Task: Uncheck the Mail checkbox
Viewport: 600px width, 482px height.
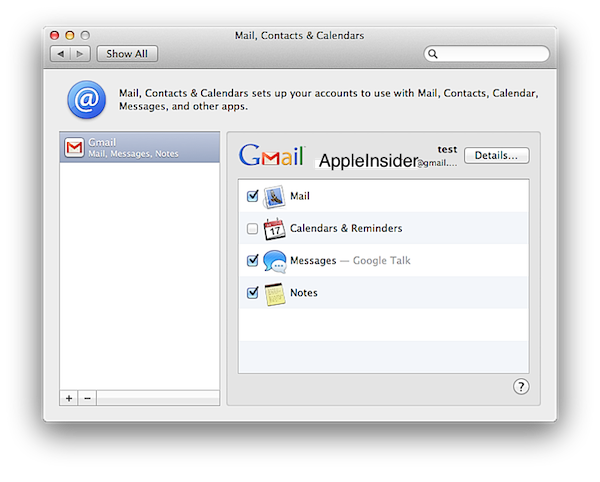Action: coord(253,196)
